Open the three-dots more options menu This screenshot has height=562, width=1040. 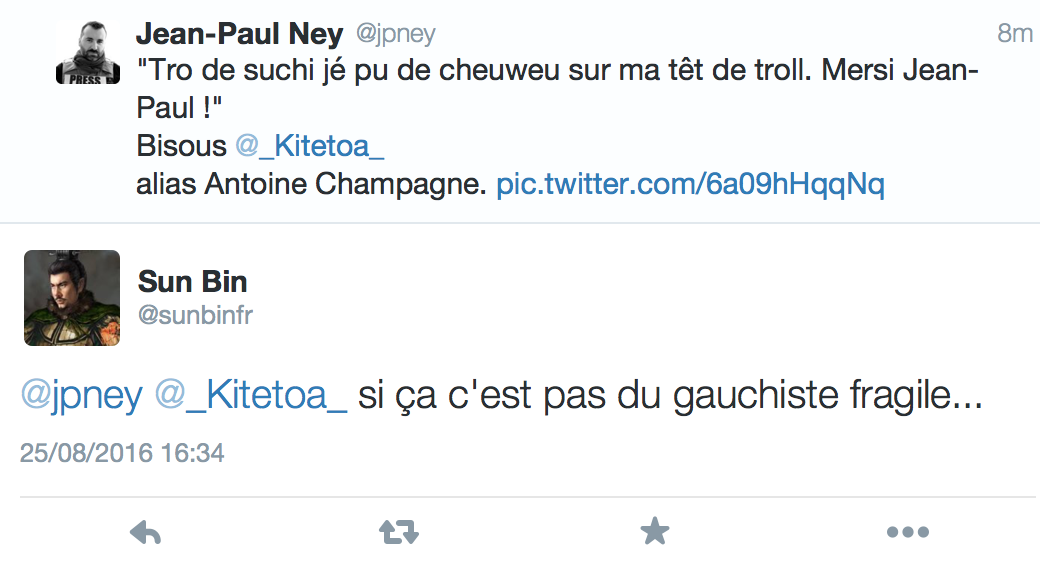[x=907, y=532]
